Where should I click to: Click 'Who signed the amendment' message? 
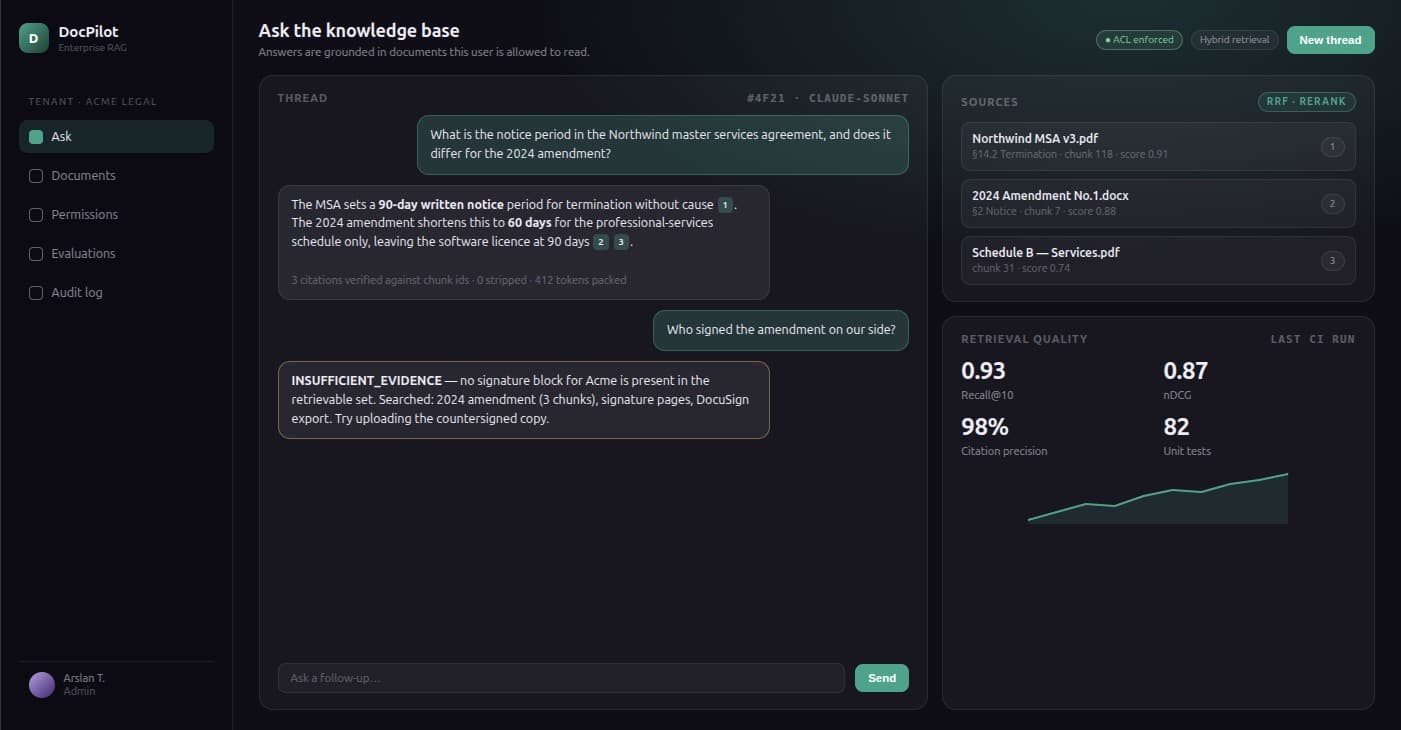click(x=781, y=330)
